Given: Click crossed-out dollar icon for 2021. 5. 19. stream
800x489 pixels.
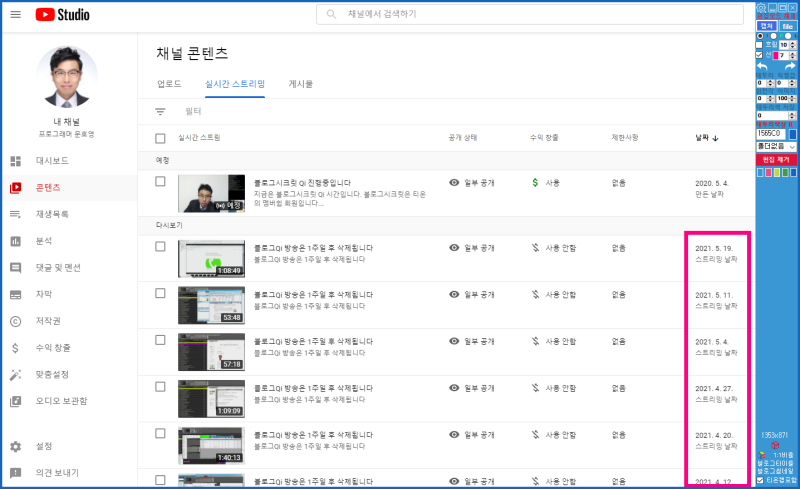Looking at the screenshot, I should [x=535, y=248].
